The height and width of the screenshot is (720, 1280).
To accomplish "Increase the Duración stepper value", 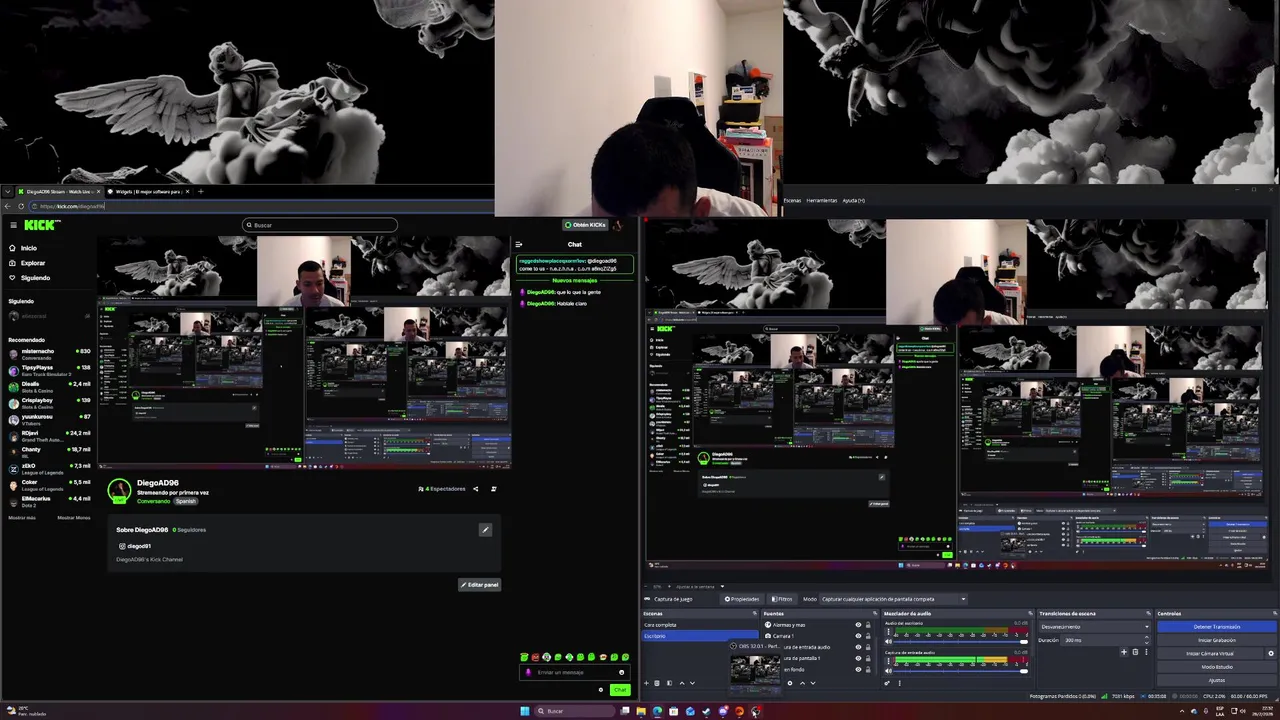I will pyautogui.click(x=1146, y=638).
